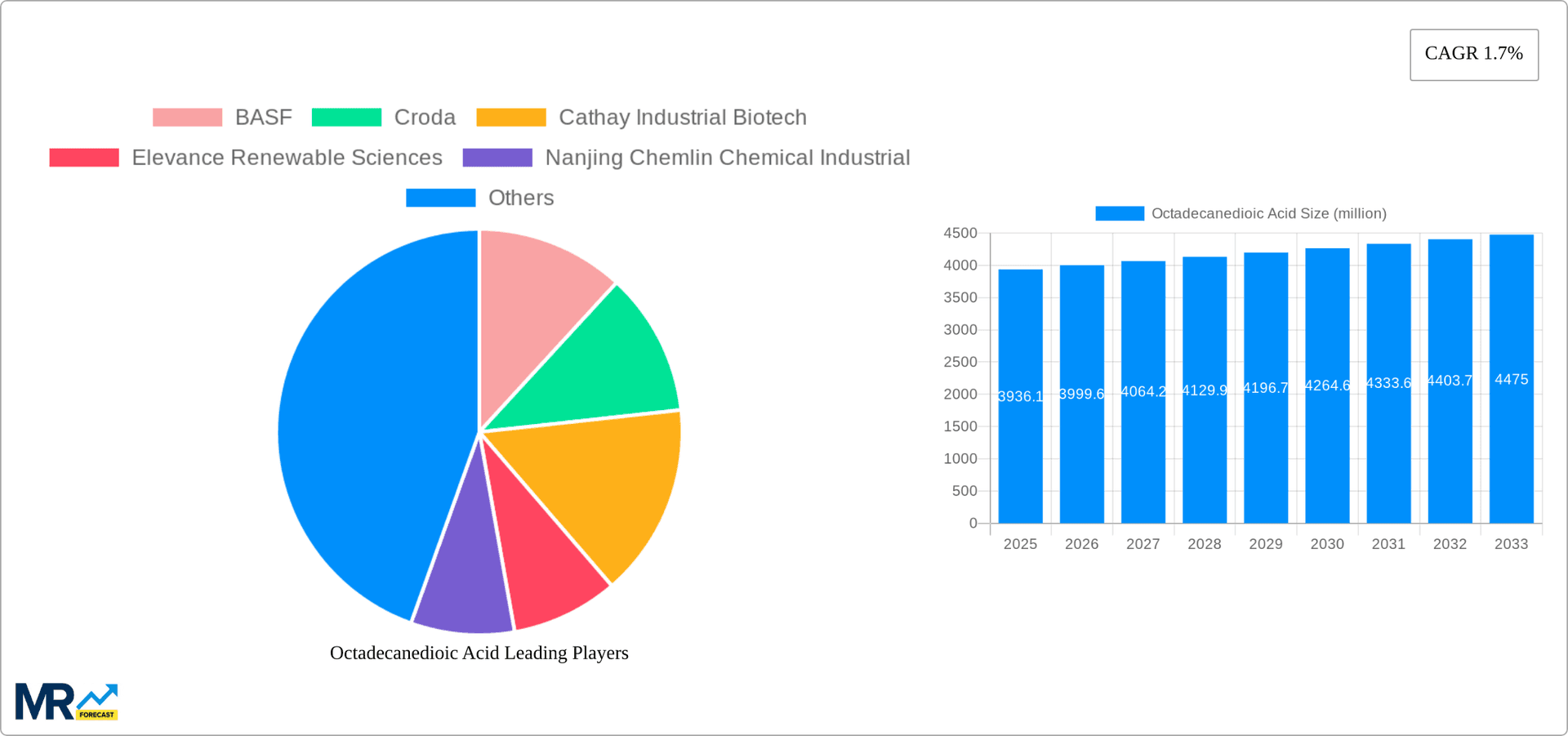This screenshot has height=736, width=1568.
Task: Click the 2029 axis label
Action: pyautogui.click(x=1265, y=543)
